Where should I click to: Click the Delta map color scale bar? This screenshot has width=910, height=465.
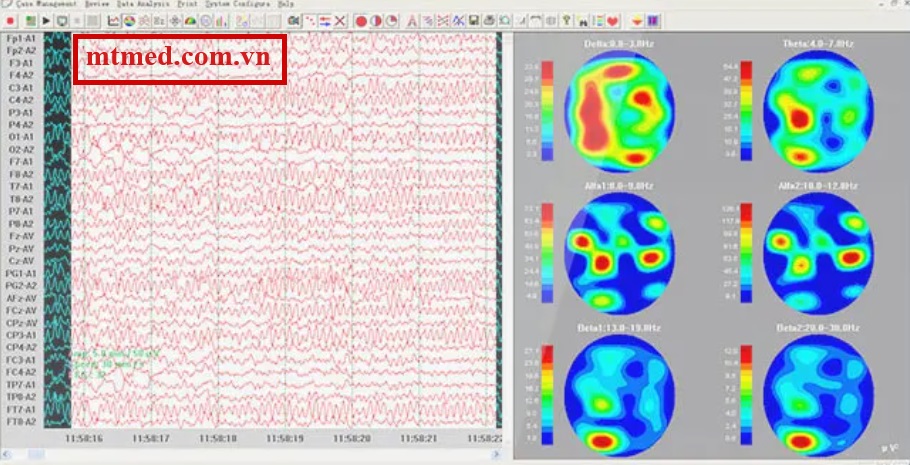[547, 110]
